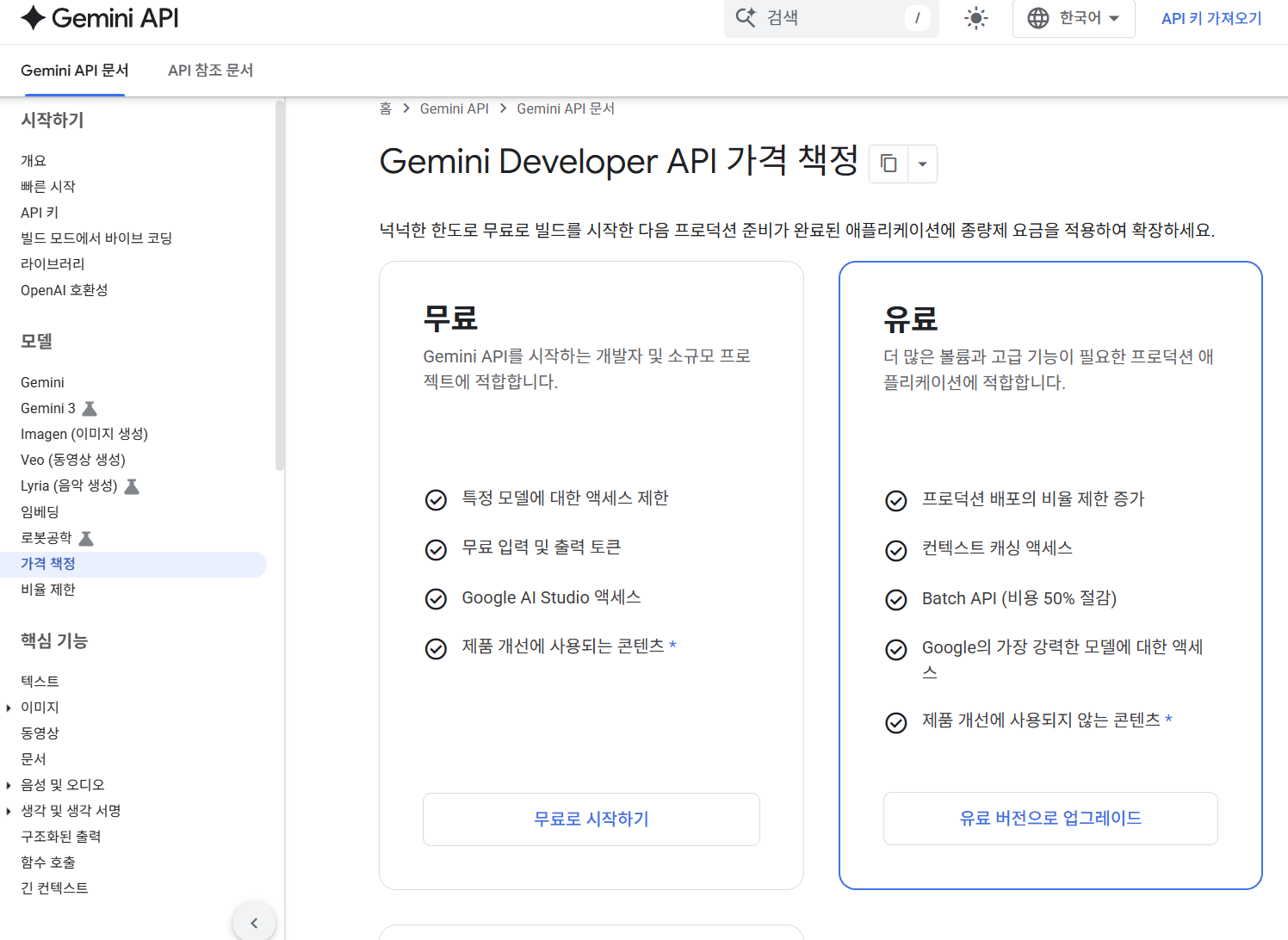Screen dimensions: 1288x940
Task: Expand the 생각 및 생각 서명 section arrow
Action: click(9, 811)
